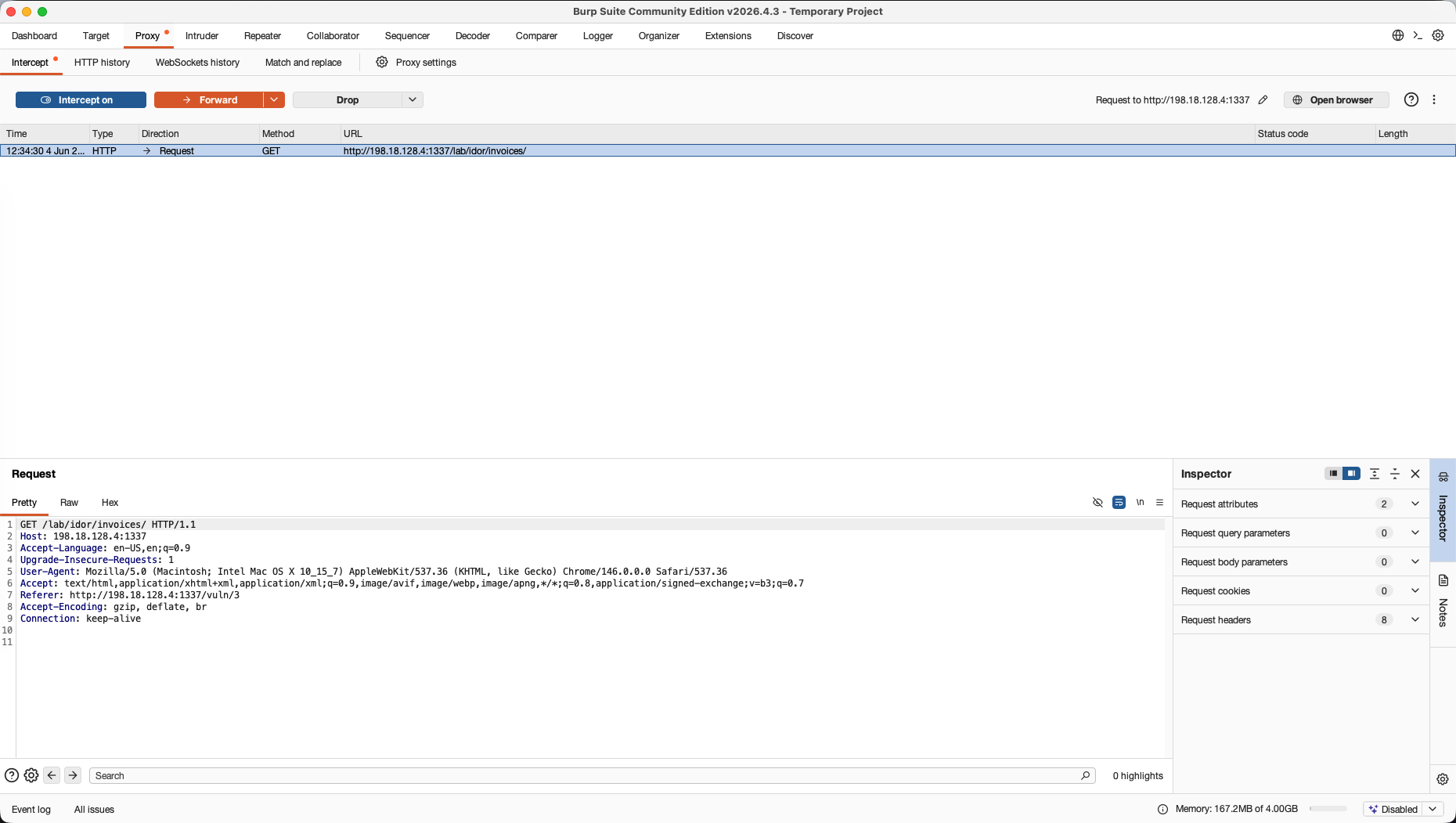Open the Drop button dropdown arrow
The image size is (1456, 823).
coord(413,99)
